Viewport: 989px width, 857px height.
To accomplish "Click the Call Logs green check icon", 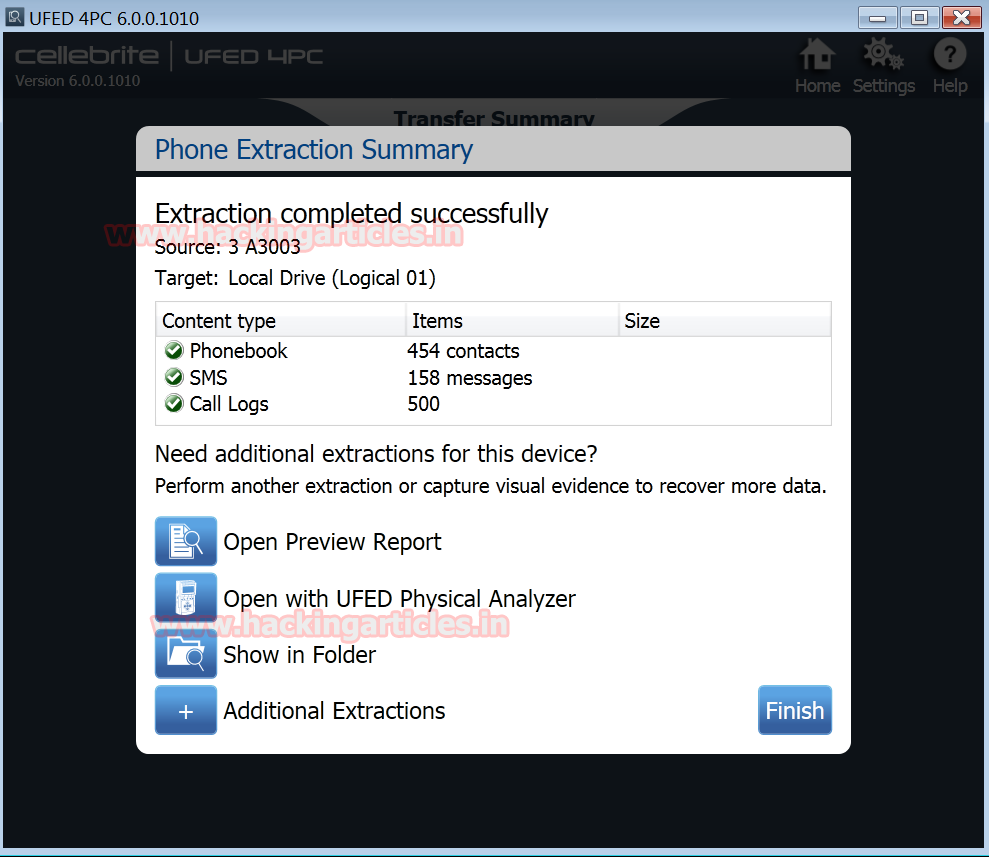I will (x=173, y=404).
